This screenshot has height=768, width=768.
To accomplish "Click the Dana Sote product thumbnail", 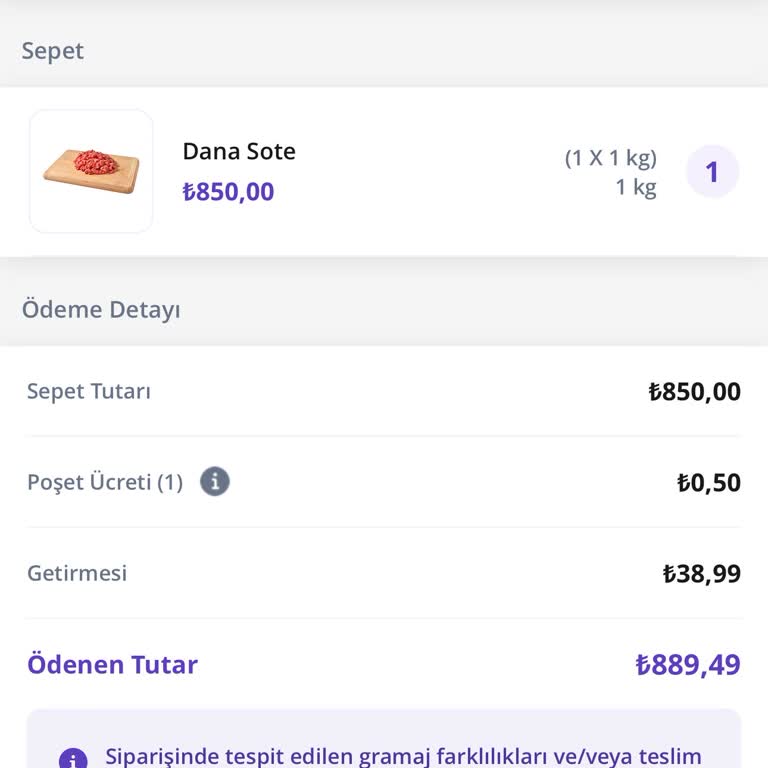I will tap(91, 171).
